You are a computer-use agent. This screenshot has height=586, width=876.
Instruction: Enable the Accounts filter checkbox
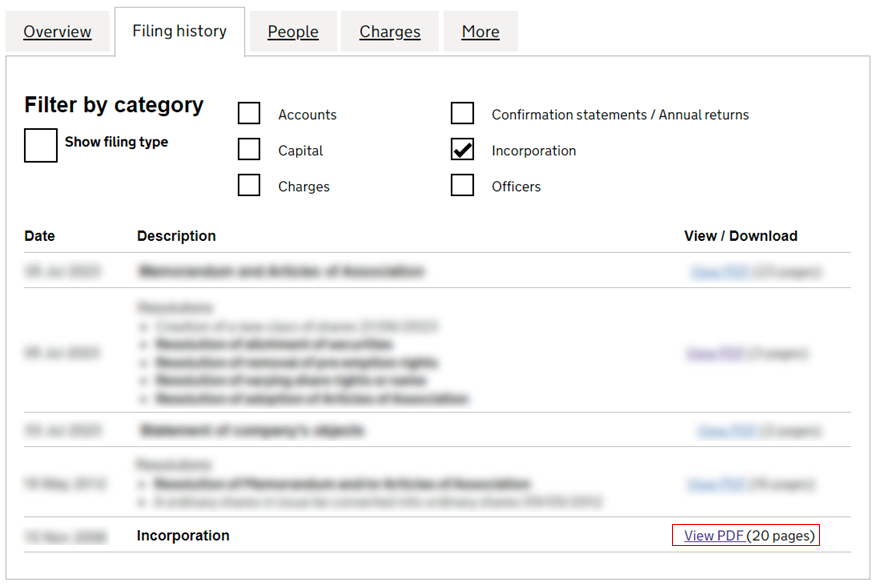249,113
